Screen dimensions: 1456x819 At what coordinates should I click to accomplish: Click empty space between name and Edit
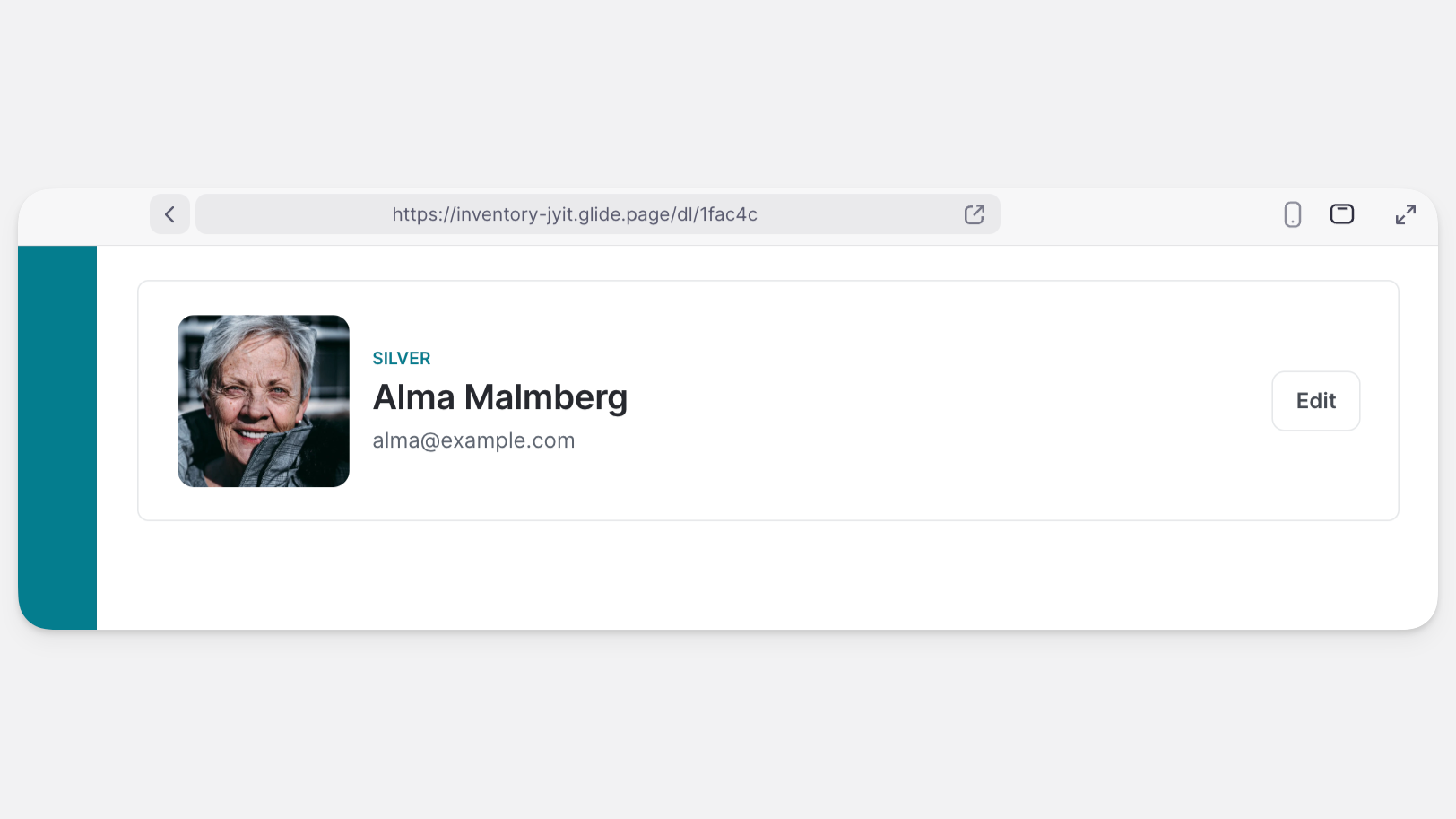tap(941, 401)
